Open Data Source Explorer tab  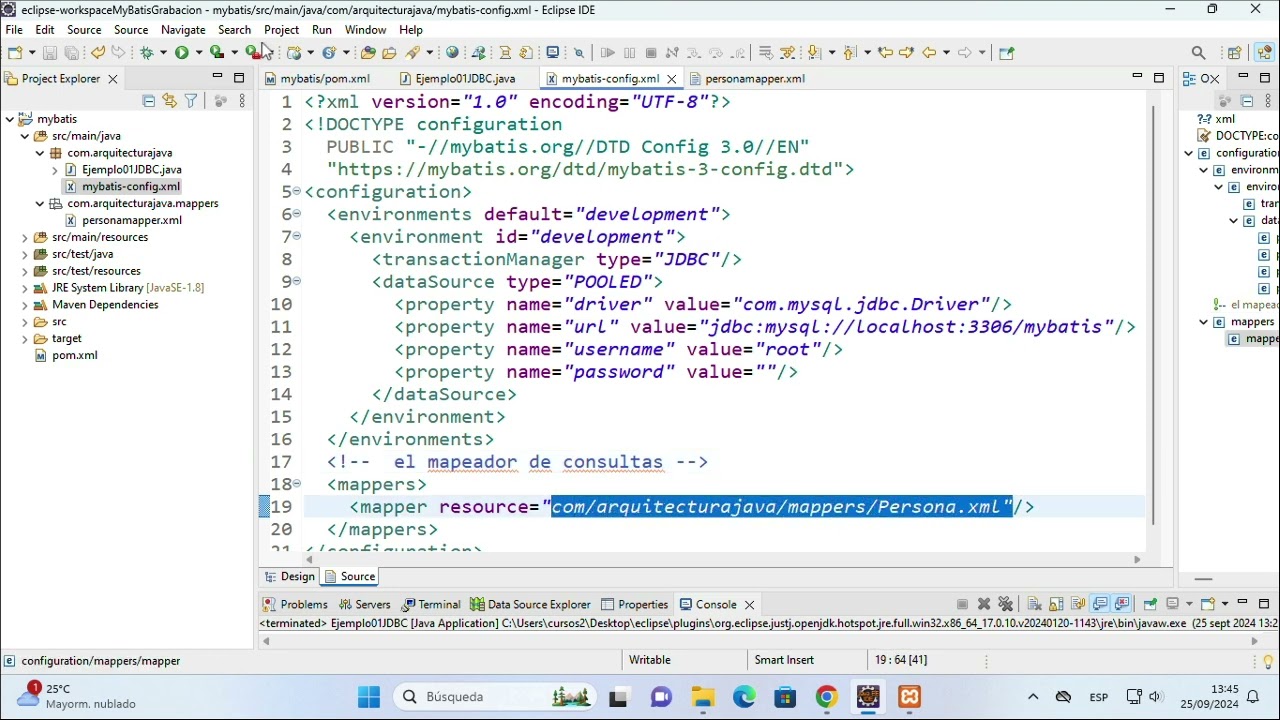(530, 604)
